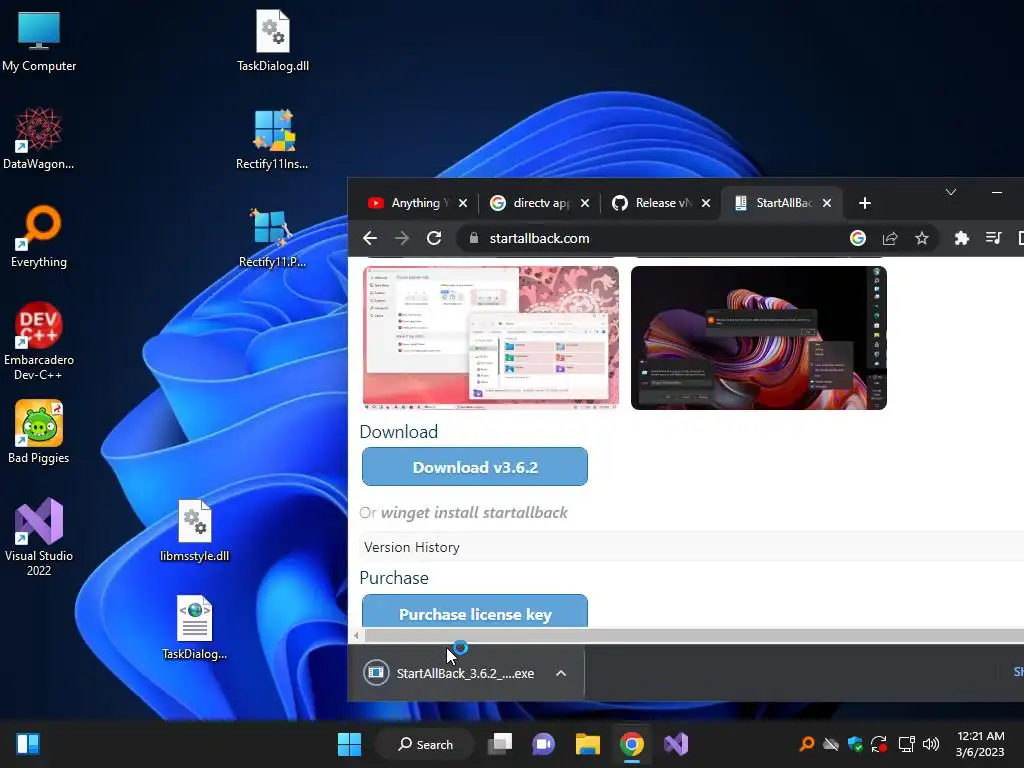Select Rectify11Ins... installer icon
1024x768 pixels.
click(272, 138)
